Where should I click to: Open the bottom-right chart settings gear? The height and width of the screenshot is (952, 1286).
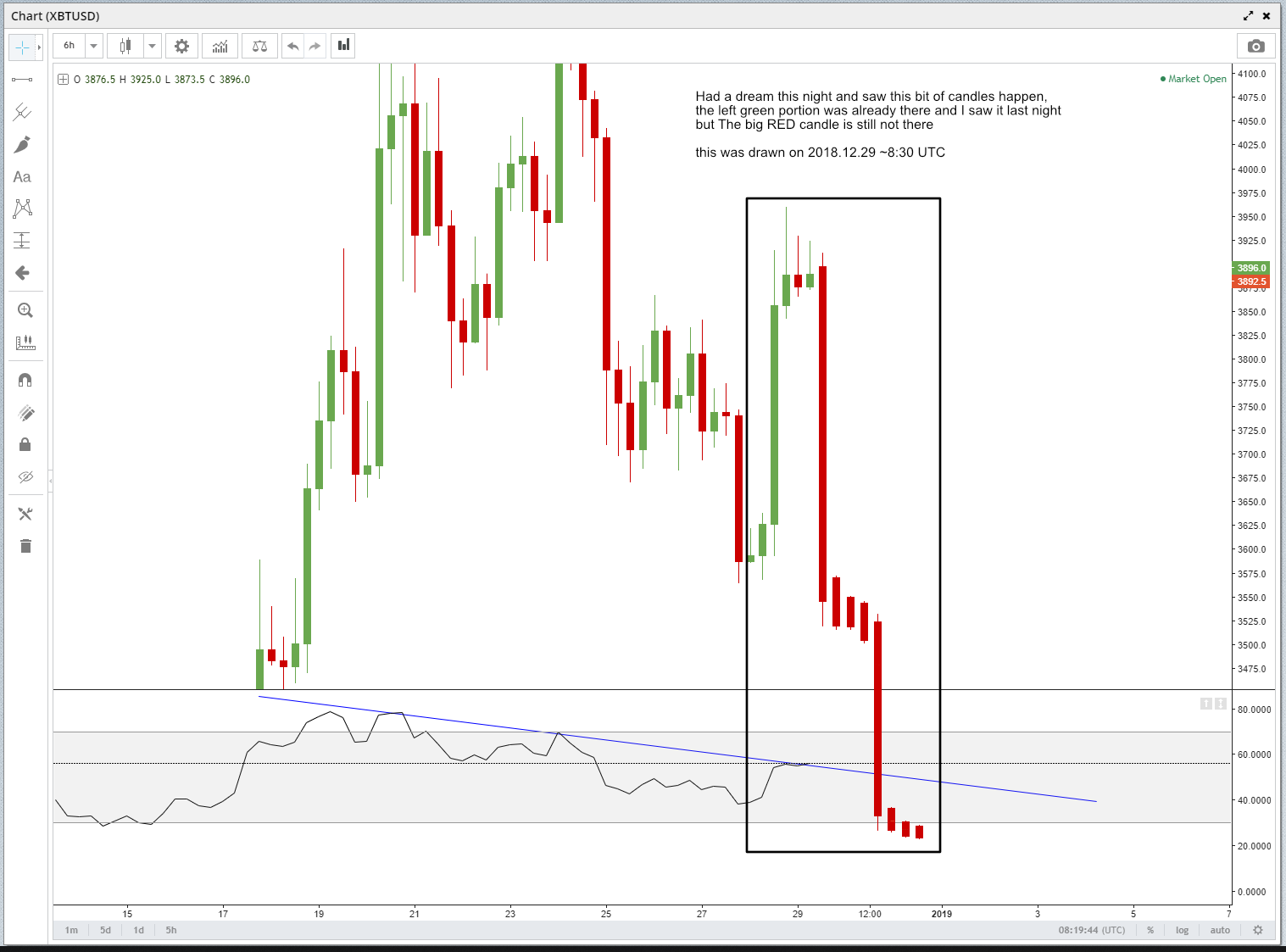point(1258,930)
